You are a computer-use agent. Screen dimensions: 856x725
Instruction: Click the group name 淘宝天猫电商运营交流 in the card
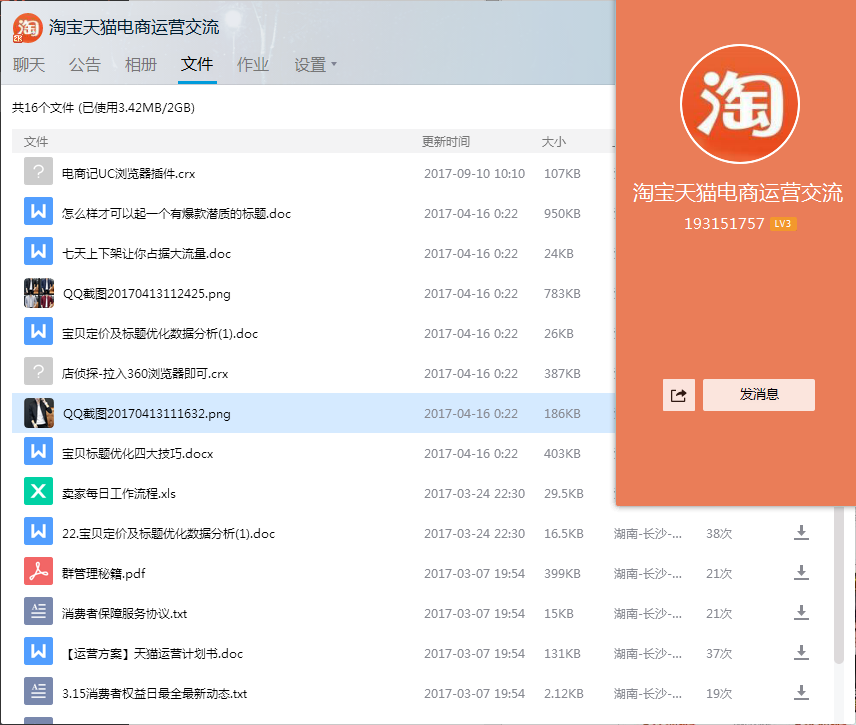738,193
